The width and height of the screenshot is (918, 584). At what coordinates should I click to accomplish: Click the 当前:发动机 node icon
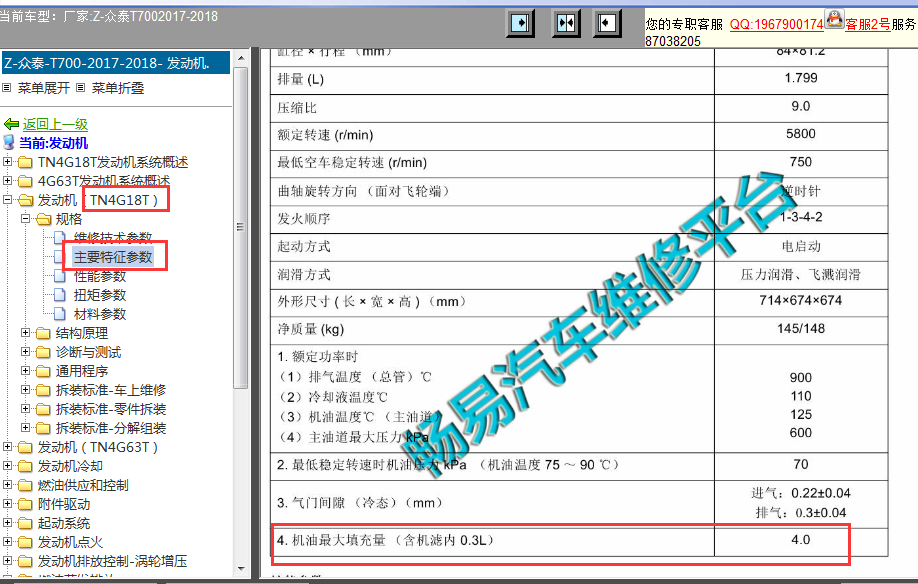pos(9,142)
